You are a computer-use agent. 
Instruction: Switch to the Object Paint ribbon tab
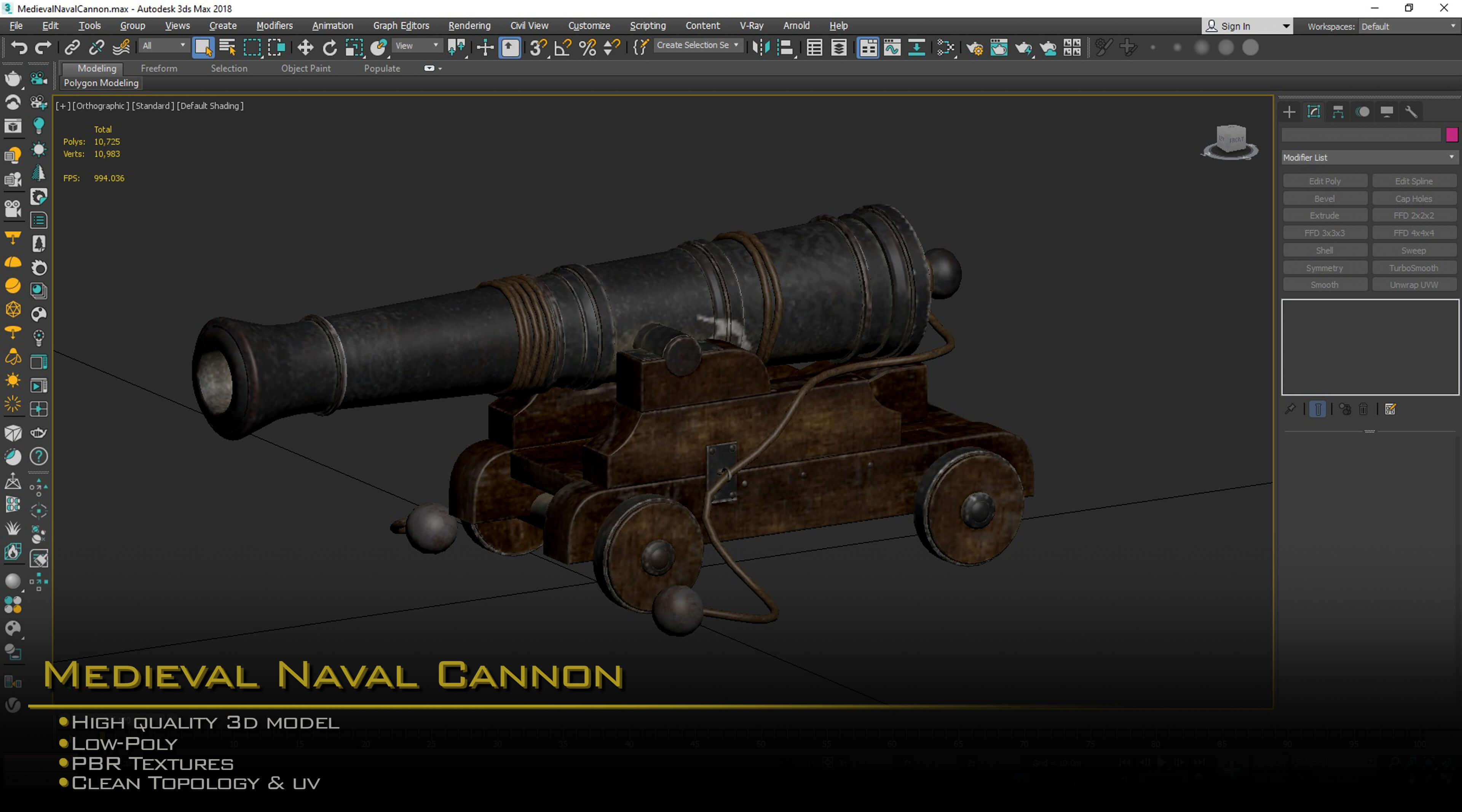pyautogui.click(x=306, y=68)
